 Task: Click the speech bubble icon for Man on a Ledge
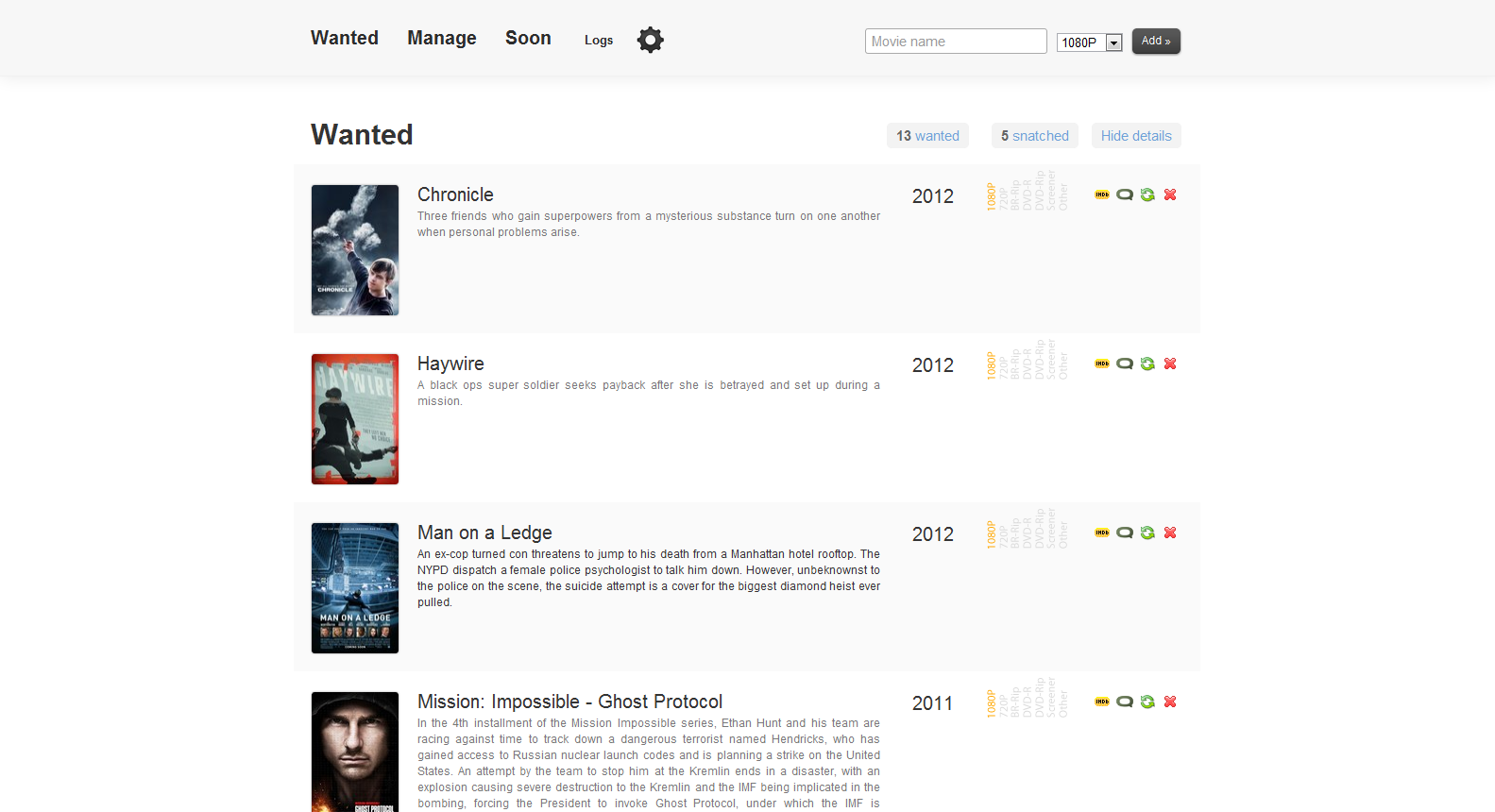point(1125,533)
